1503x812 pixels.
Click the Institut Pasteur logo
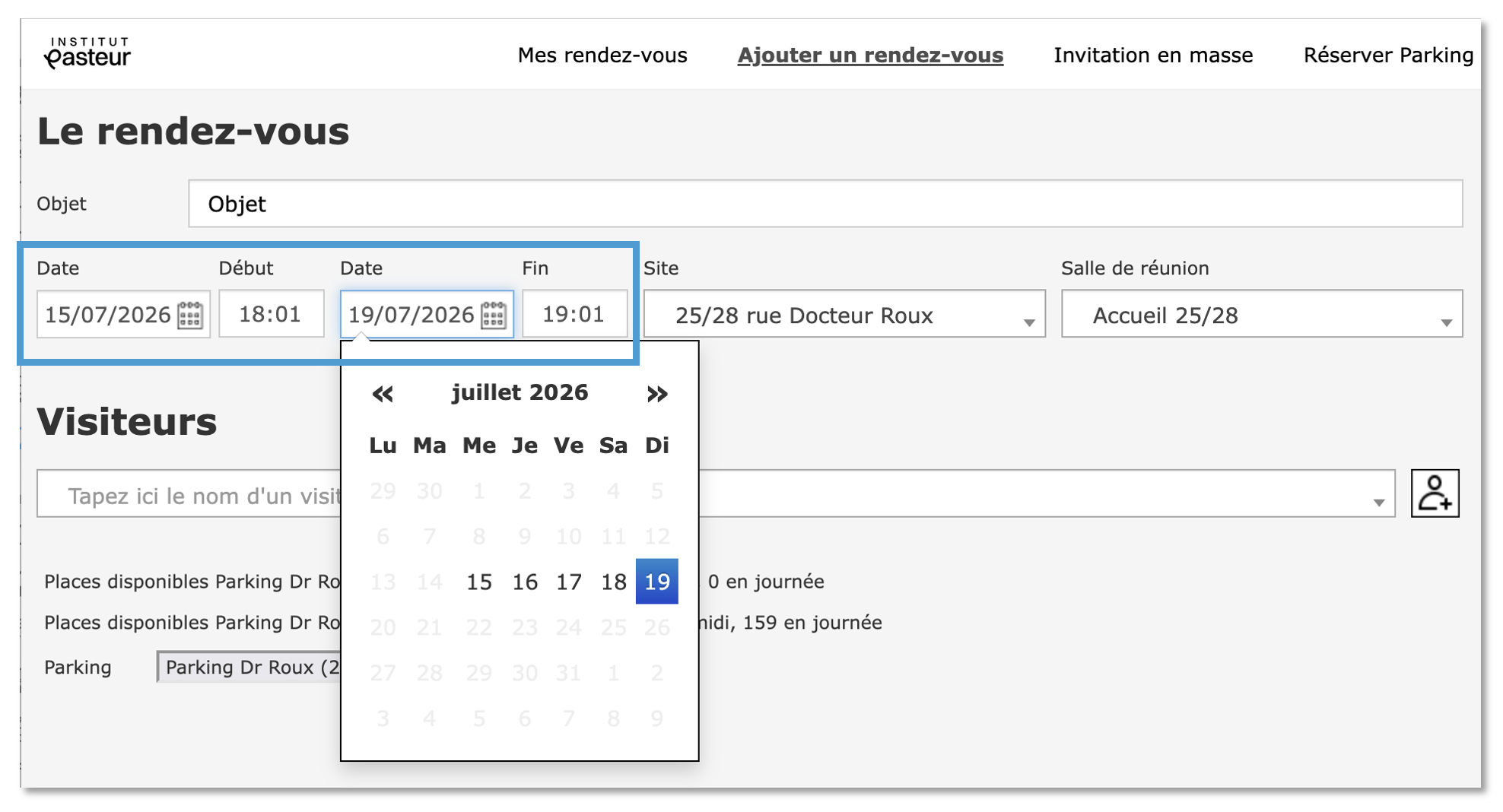tap(87, 53)
